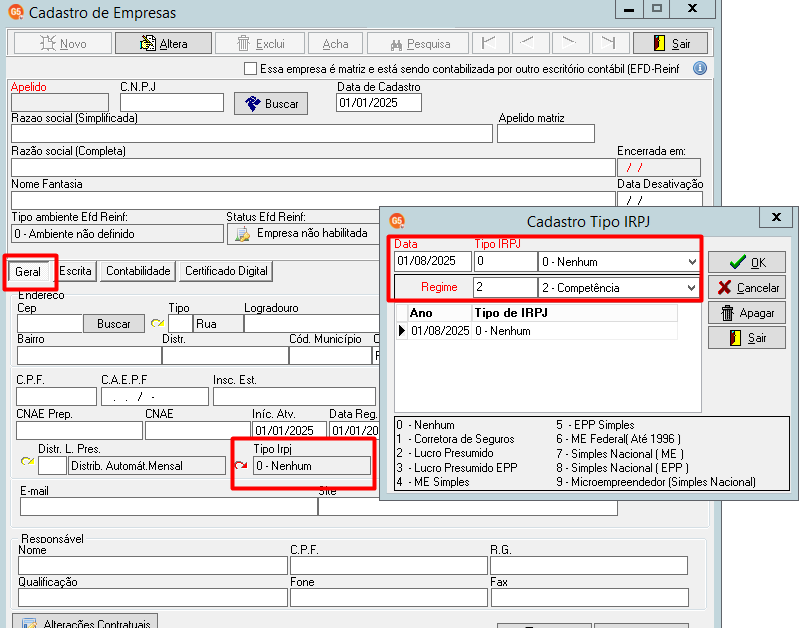Jump to last record arrow
Screen dimensions: 799x628
610,43
